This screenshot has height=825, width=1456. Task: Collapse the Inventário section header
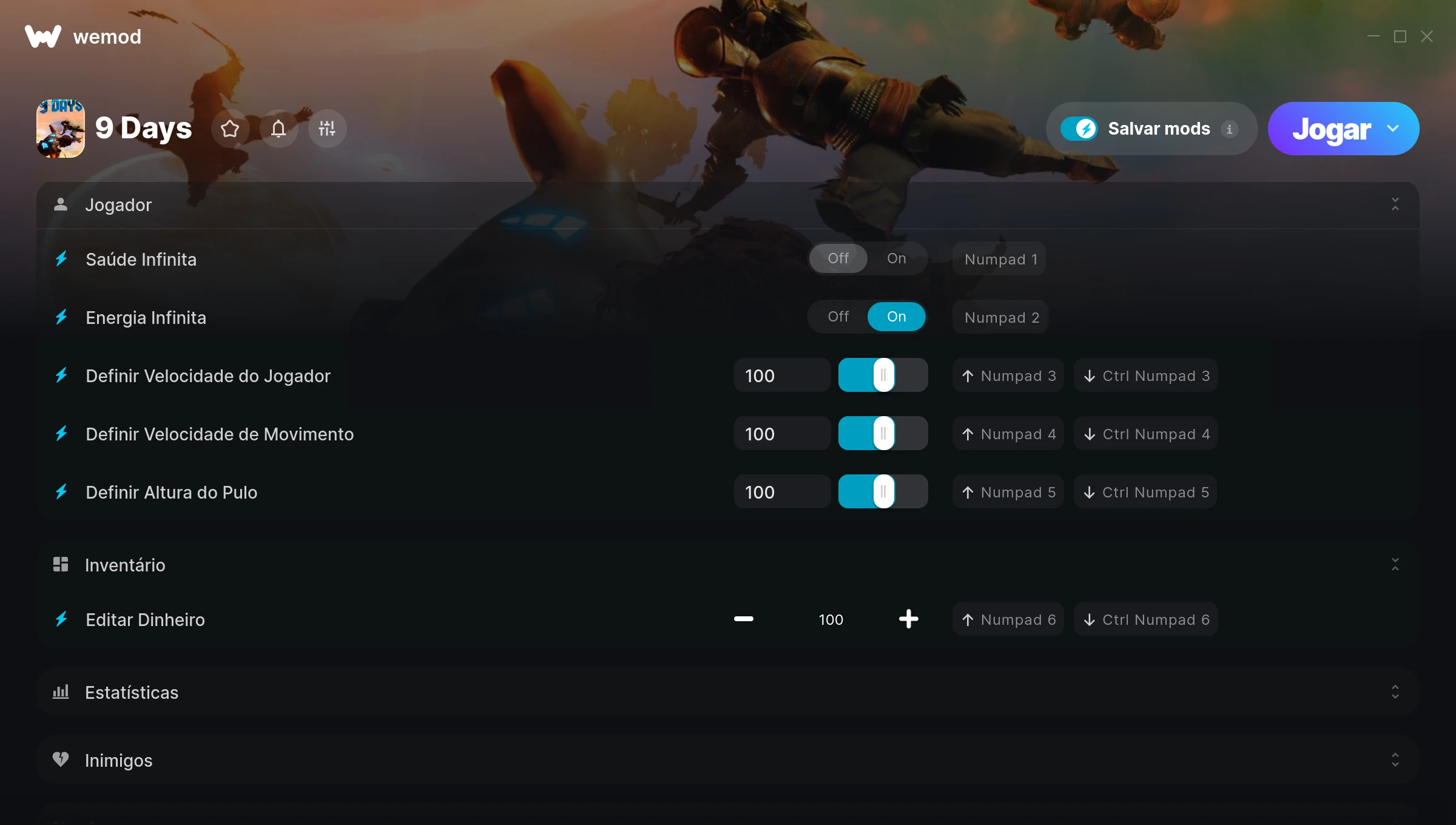click(1395, 565)
